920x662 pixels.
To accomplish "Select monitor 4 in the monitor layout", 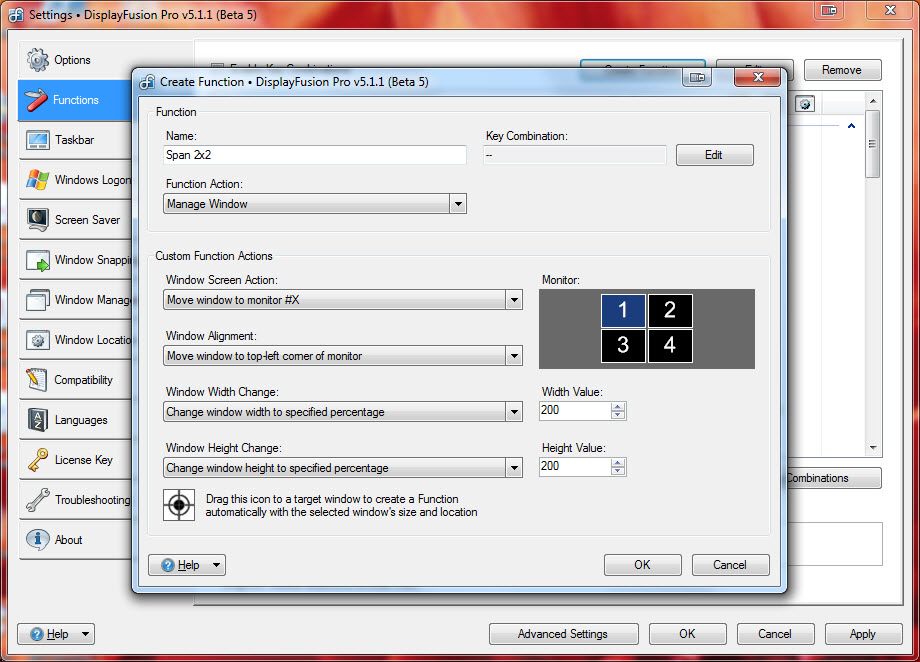I will pos(670,347).
